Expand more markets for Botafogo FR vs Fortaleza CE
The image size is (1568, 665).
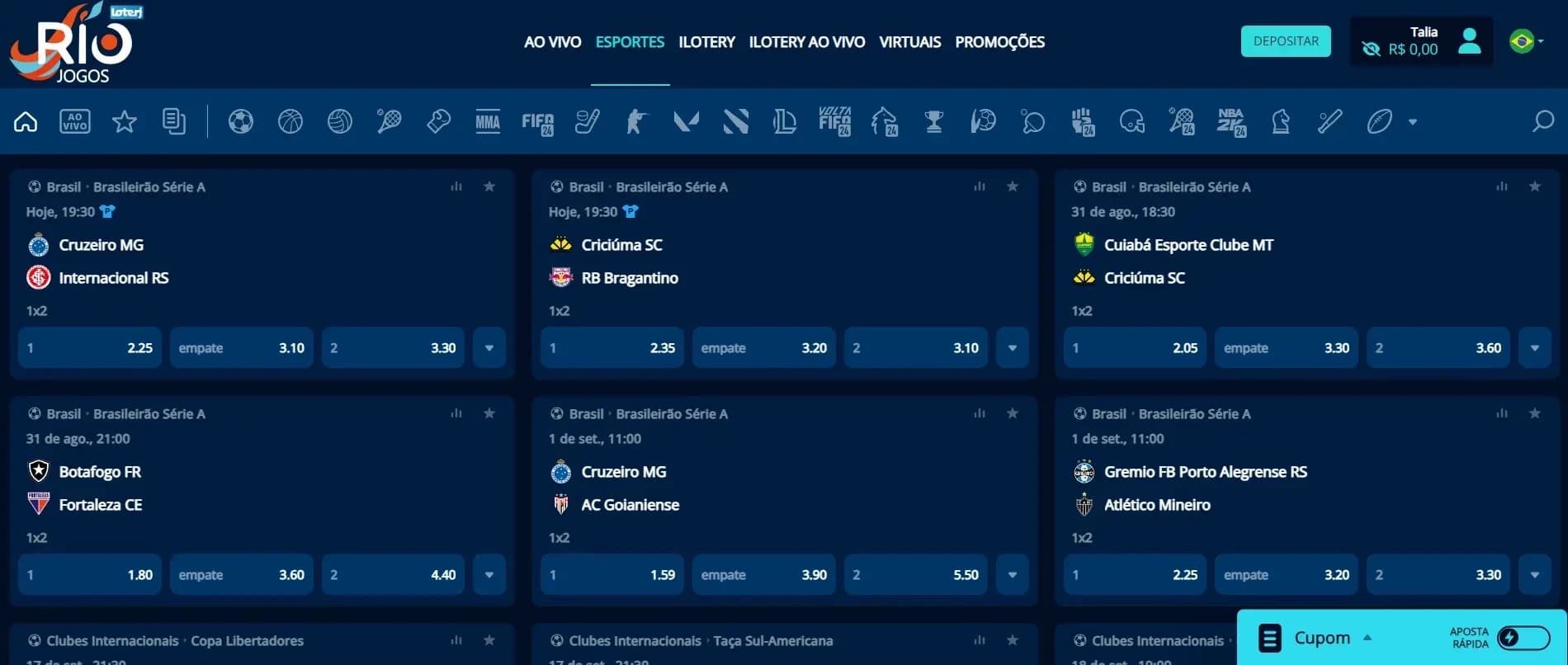click(x=489, y=575)
